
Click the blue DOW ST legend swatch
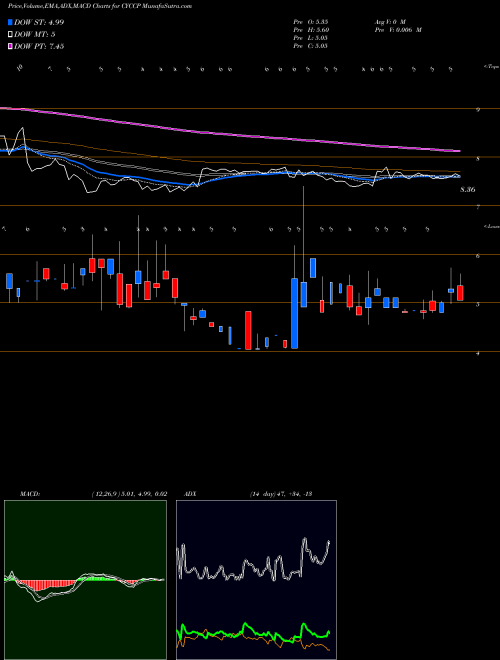[10, 22]
